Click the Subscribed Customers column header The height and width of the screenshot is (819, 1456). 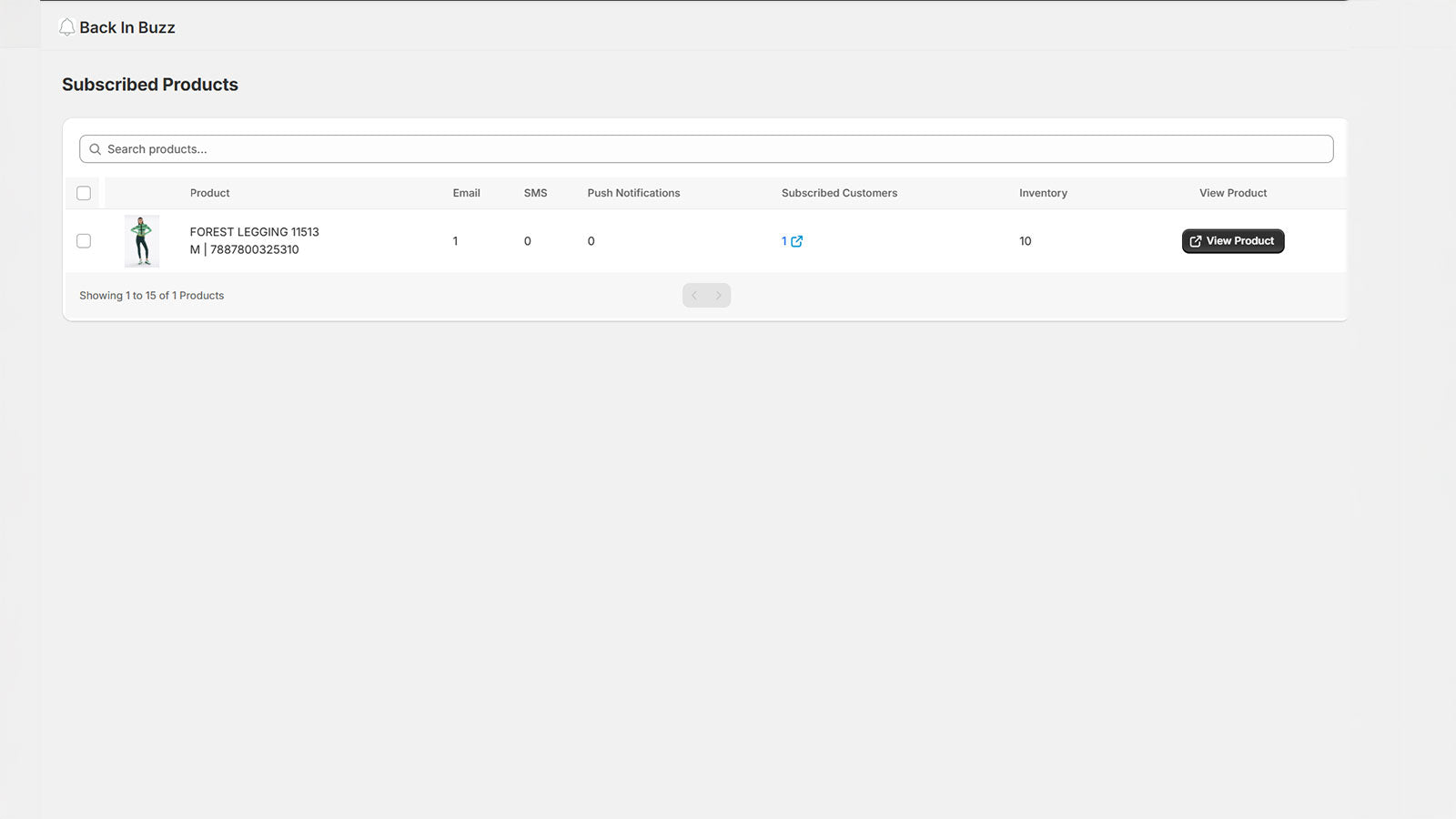(840, 193)
